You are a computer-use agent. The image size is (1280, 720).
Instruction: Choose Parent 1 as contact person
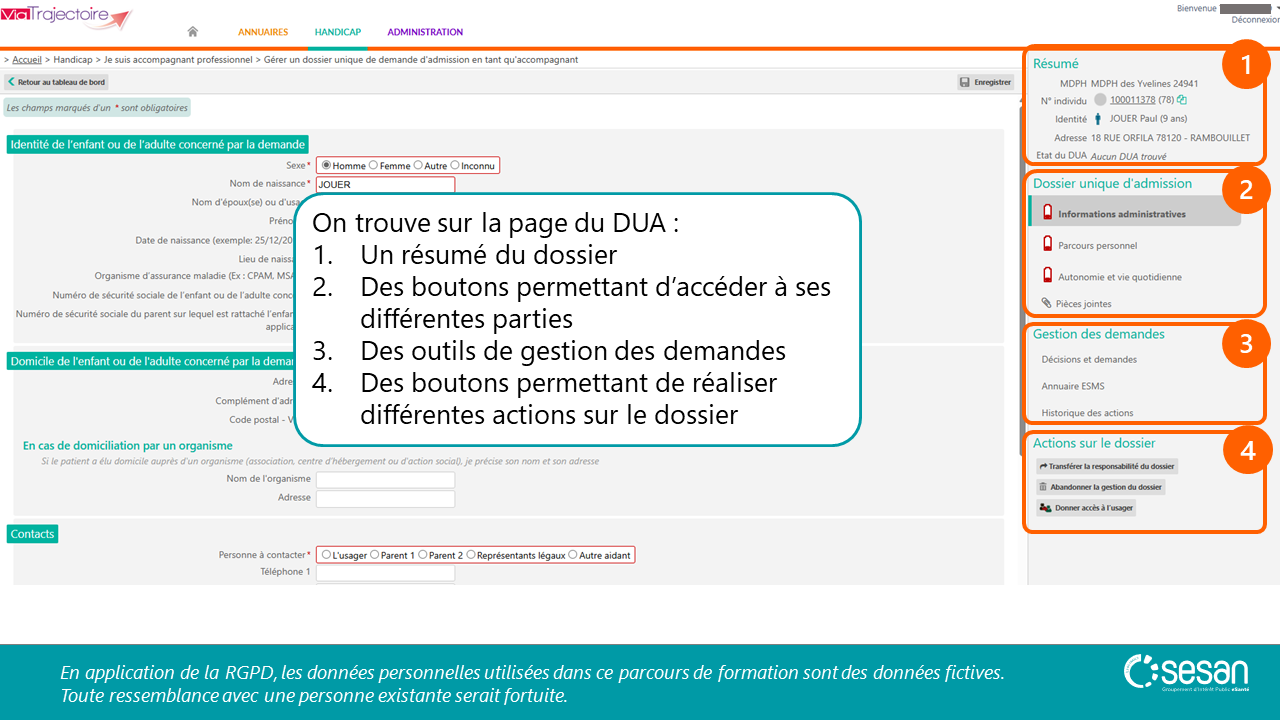point(375,554)
